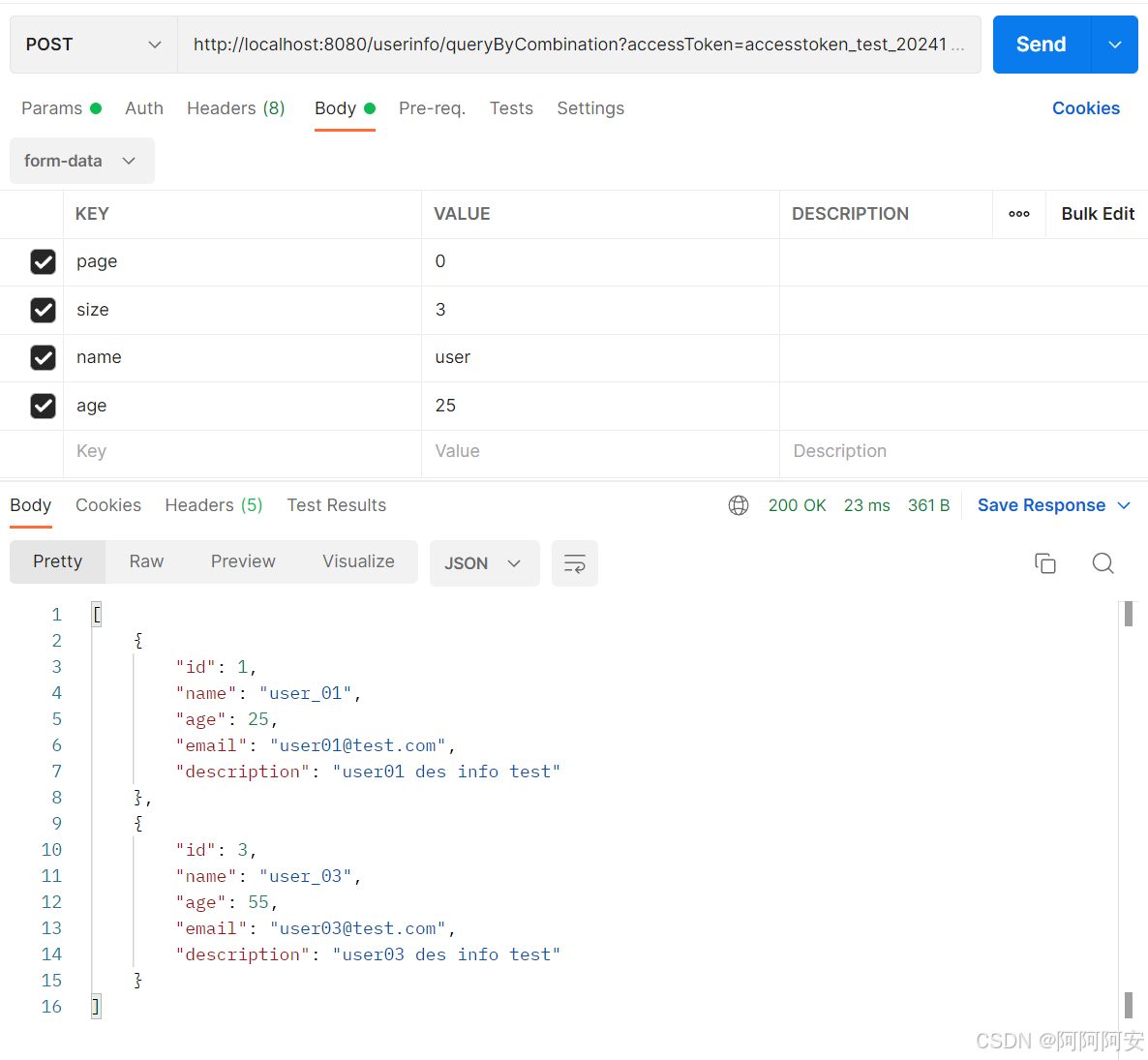Uncheck the name parameter checkbox
1148x1060 pixels.
(x=44, y=357)
